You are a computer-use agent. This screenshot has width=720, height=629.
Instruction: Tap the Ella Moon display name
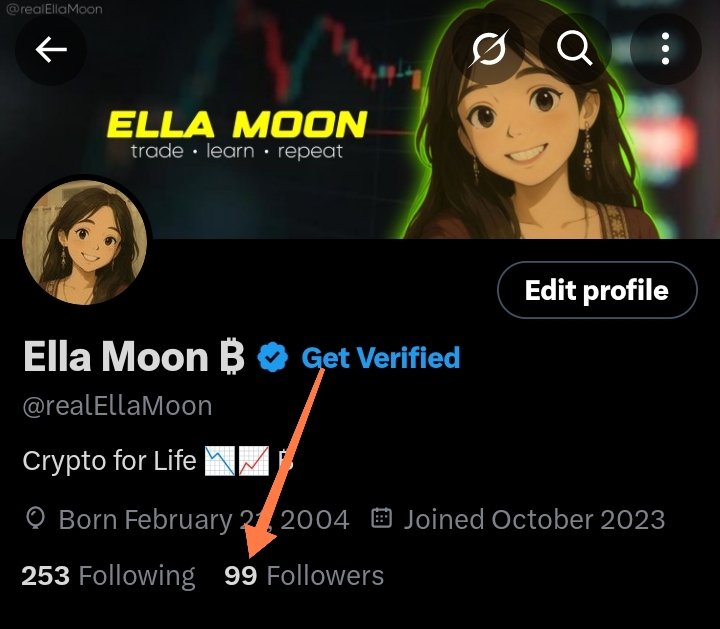(x=116, y=357)
